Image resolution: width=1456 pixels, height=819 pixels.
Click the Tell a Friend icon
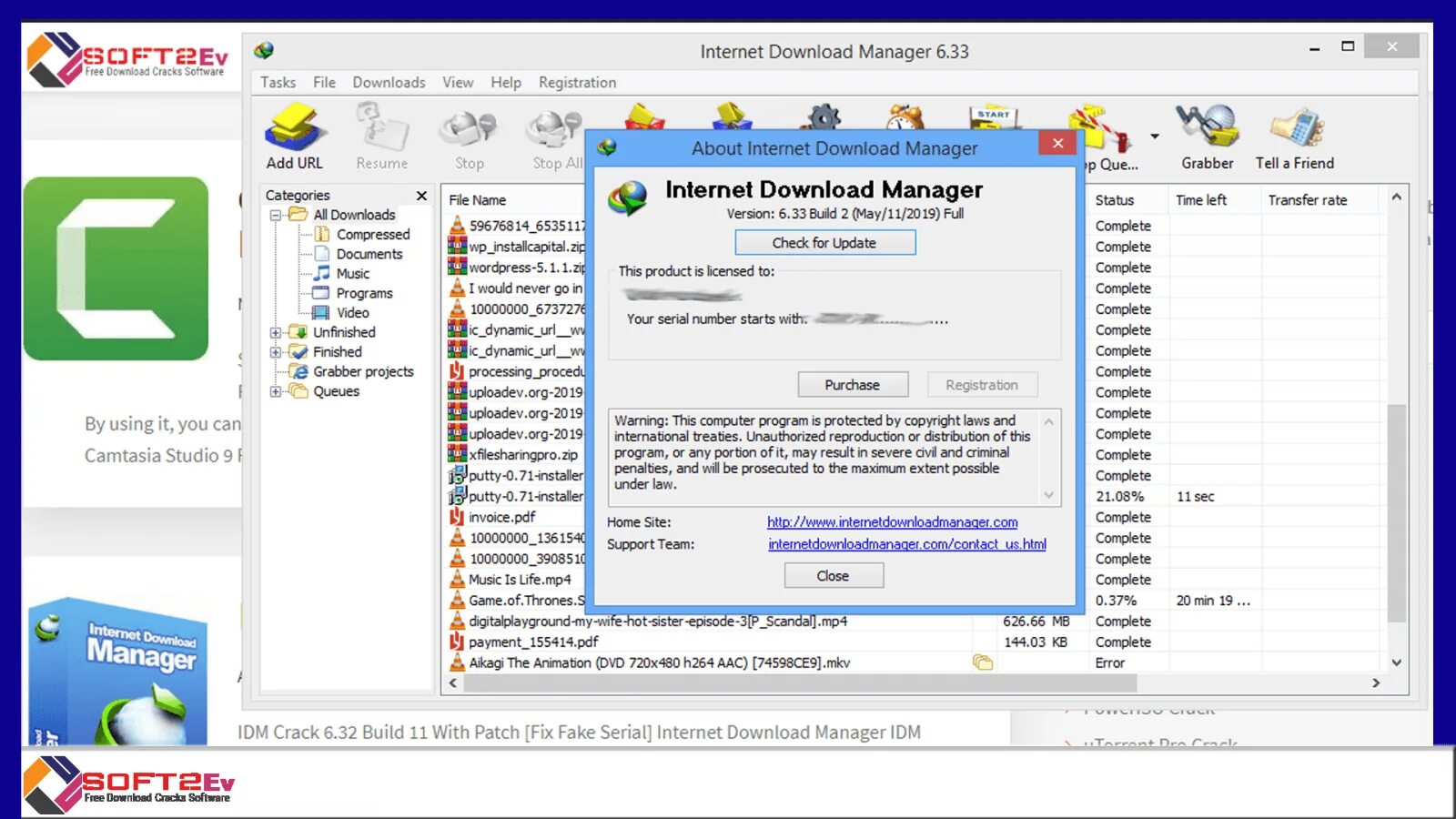click(x=1296, y=126)
